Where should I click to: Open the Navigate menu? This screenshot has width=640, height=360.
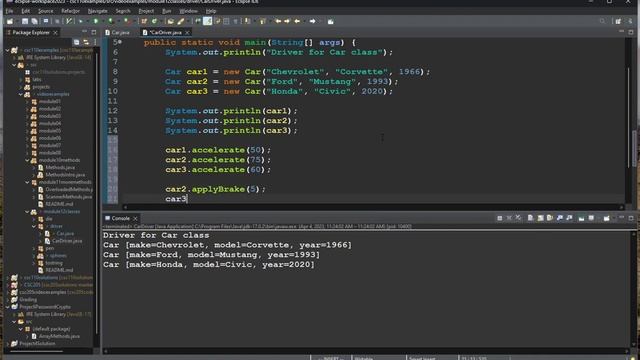pyautogui.click(x=98, y=11)
